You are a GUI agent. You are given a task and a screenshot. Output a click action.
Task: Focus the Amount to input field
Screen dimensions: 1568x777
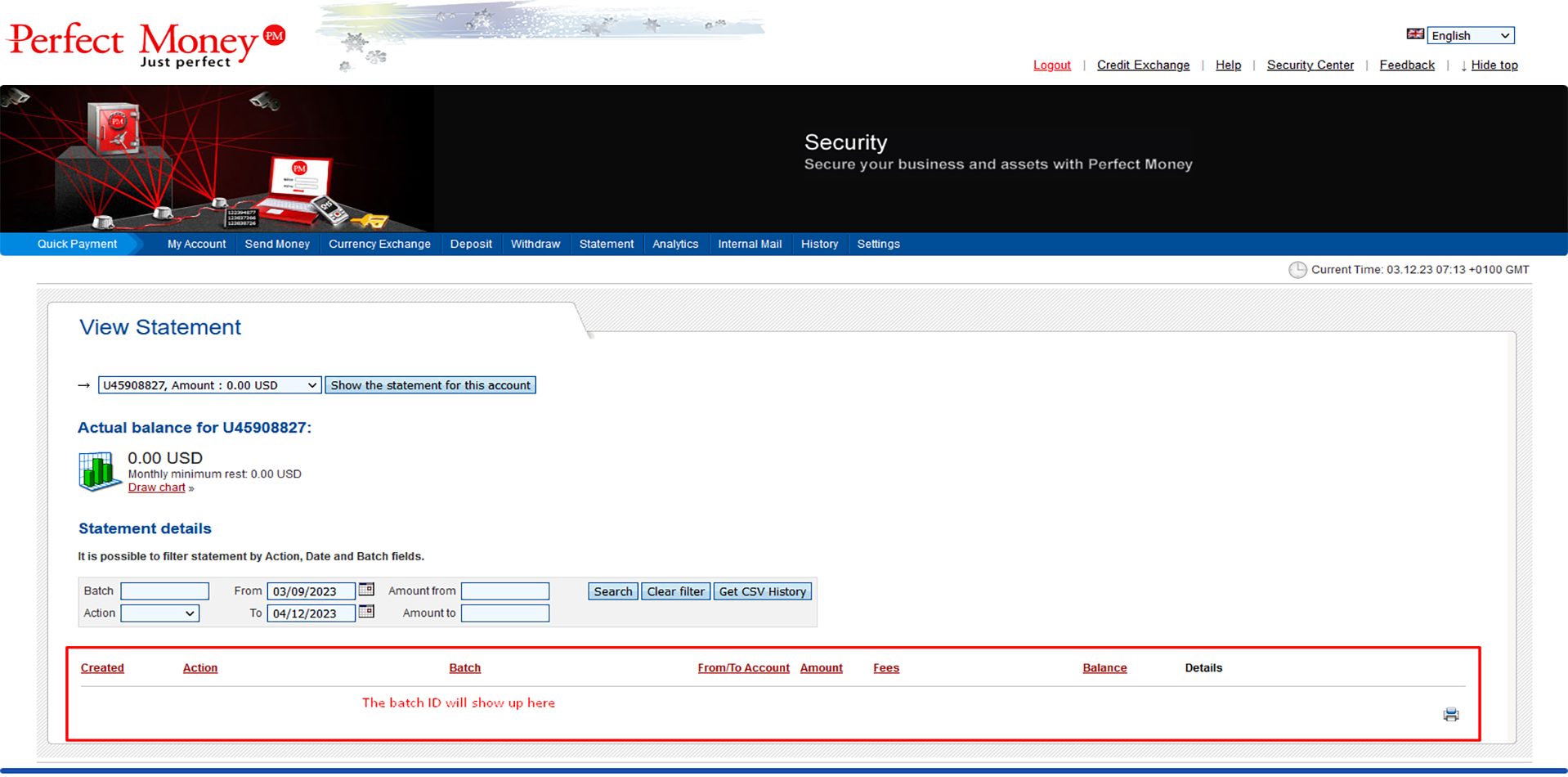click(505, 613)
